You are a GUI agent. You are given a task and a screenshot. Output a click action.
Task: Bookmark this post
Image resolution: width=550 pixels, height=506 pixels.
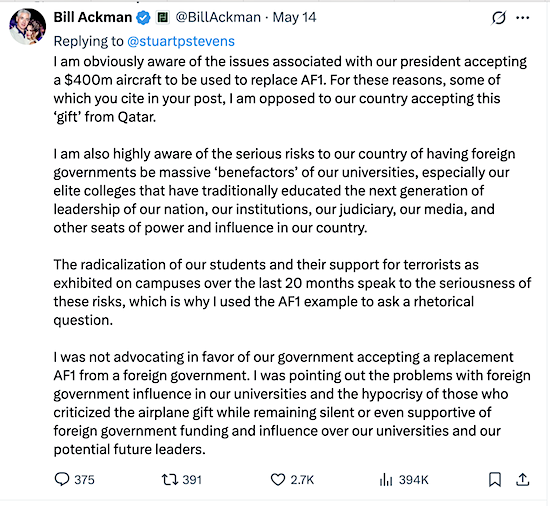(495, 479)
